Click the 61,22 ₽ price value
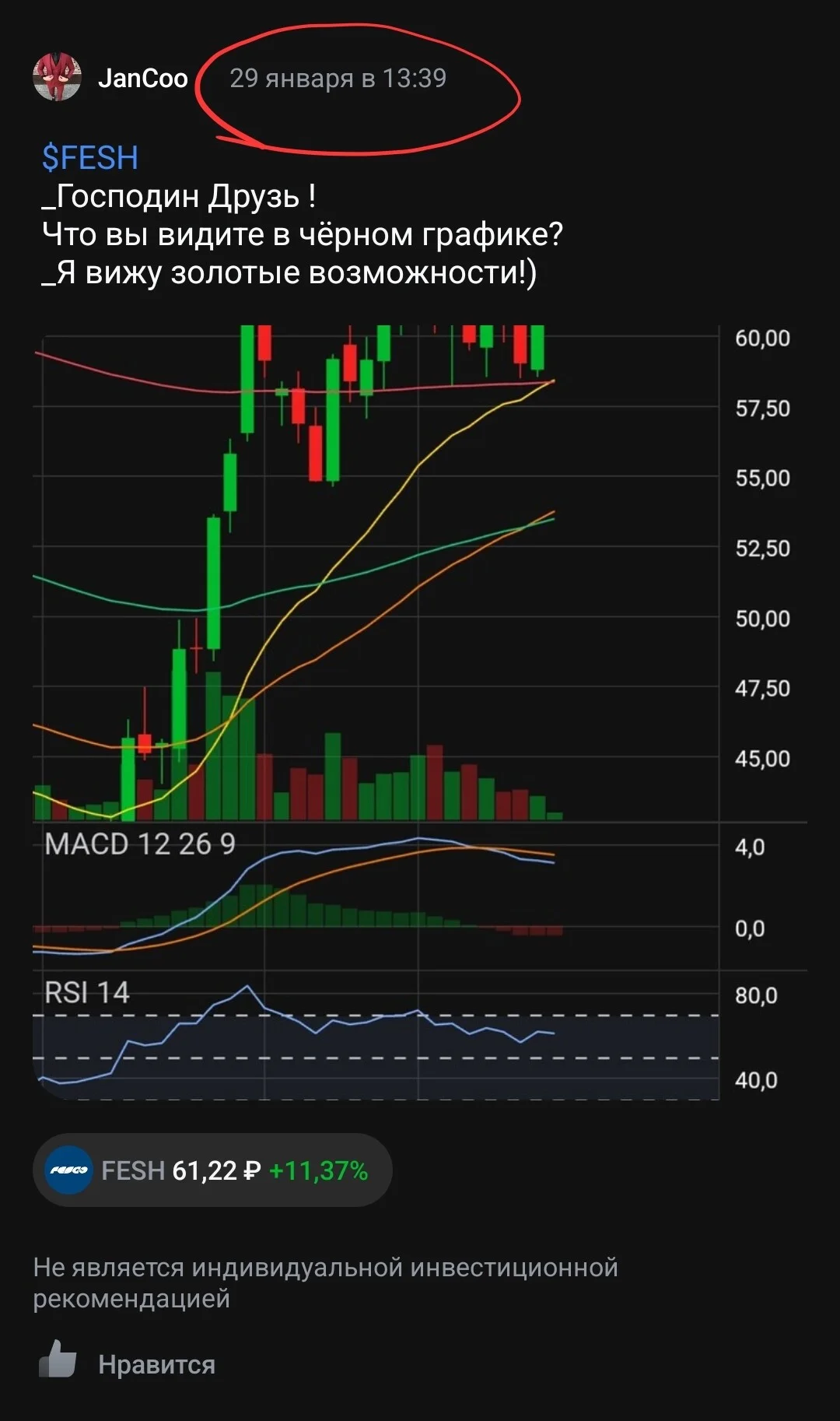 [216, 1170]
